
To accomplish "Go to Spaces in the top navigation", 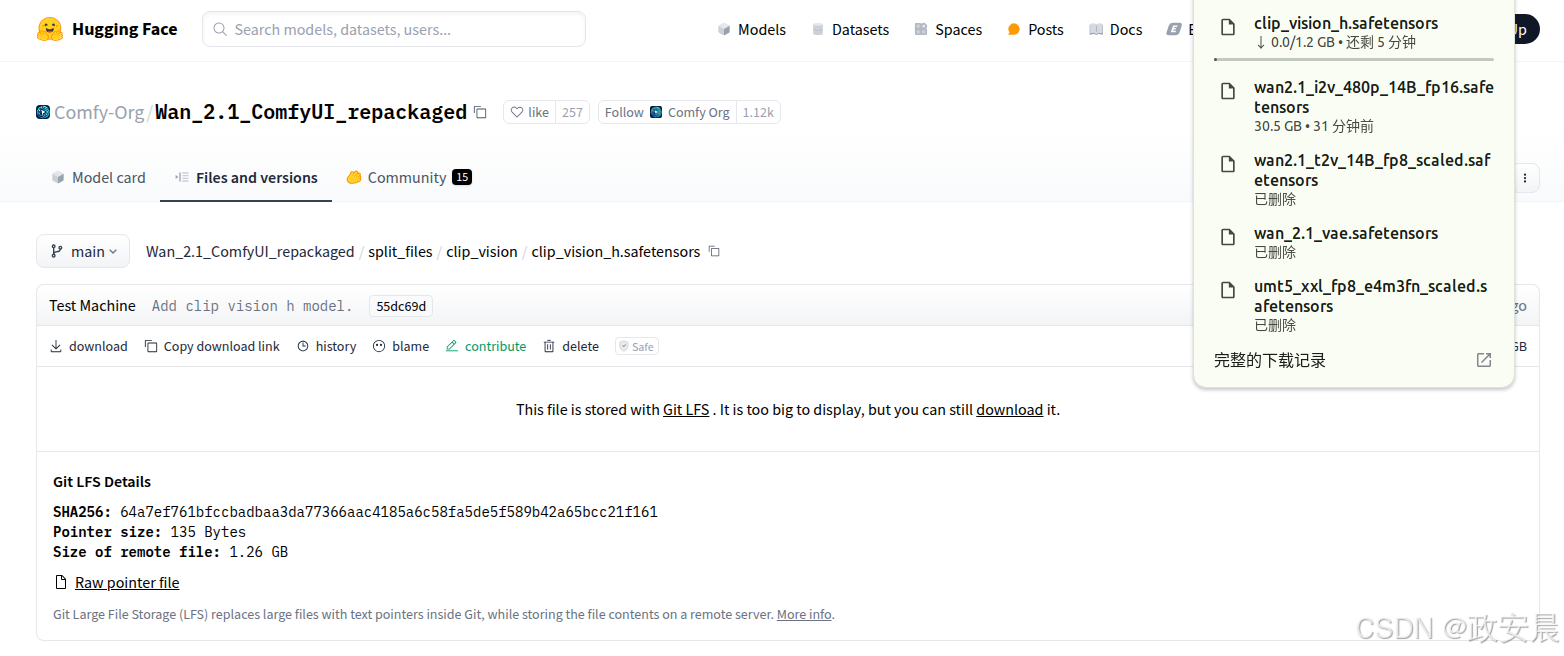I will click(948, 29).
